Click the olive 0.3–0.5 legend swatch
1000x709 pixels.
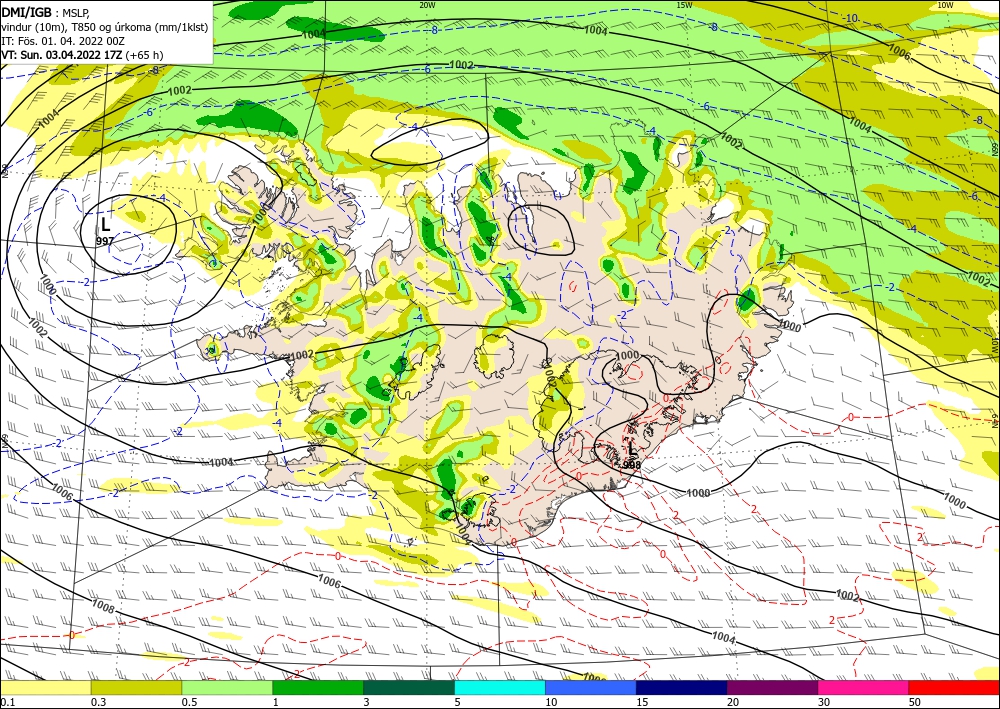click(x=136, y=687)
